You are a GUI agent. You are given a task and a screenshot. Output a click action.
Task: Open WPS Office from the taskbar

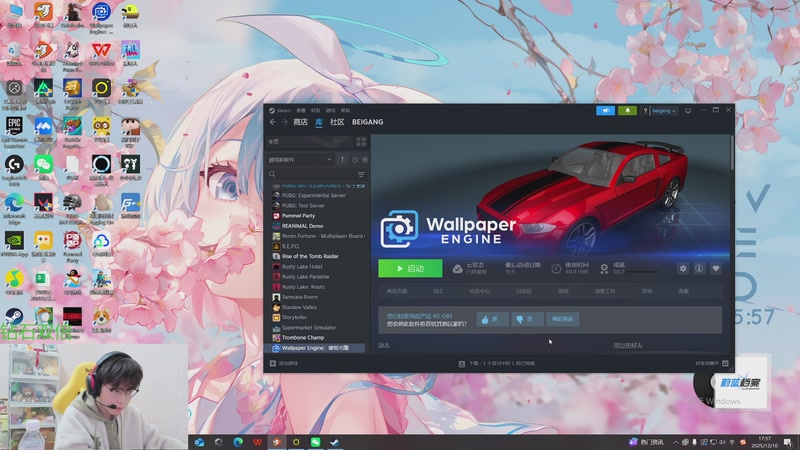tap(257, 442)
